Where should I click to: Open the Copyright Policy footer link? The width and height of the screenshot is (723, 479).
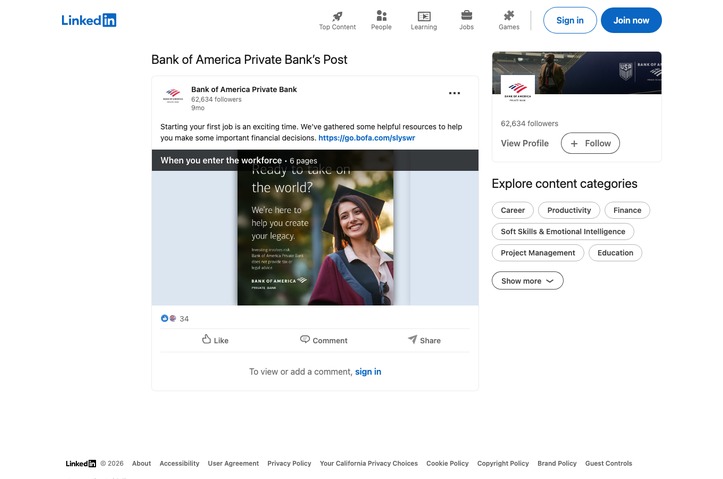coord(503,463)
